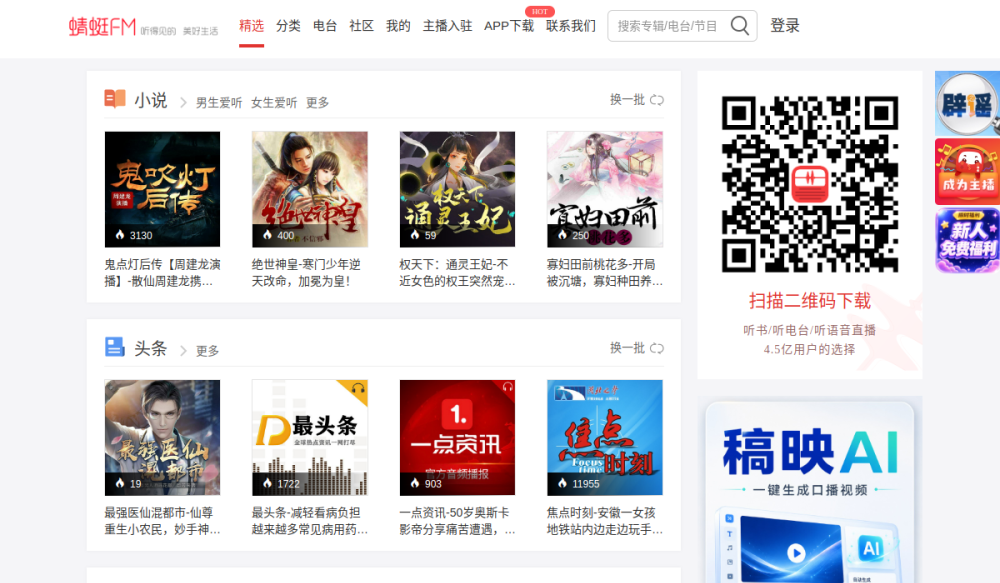Image resolution: width=1000 pixels, height=583 pixels.
Task: Open 主播入驻 page
Action: coord(447,26)
